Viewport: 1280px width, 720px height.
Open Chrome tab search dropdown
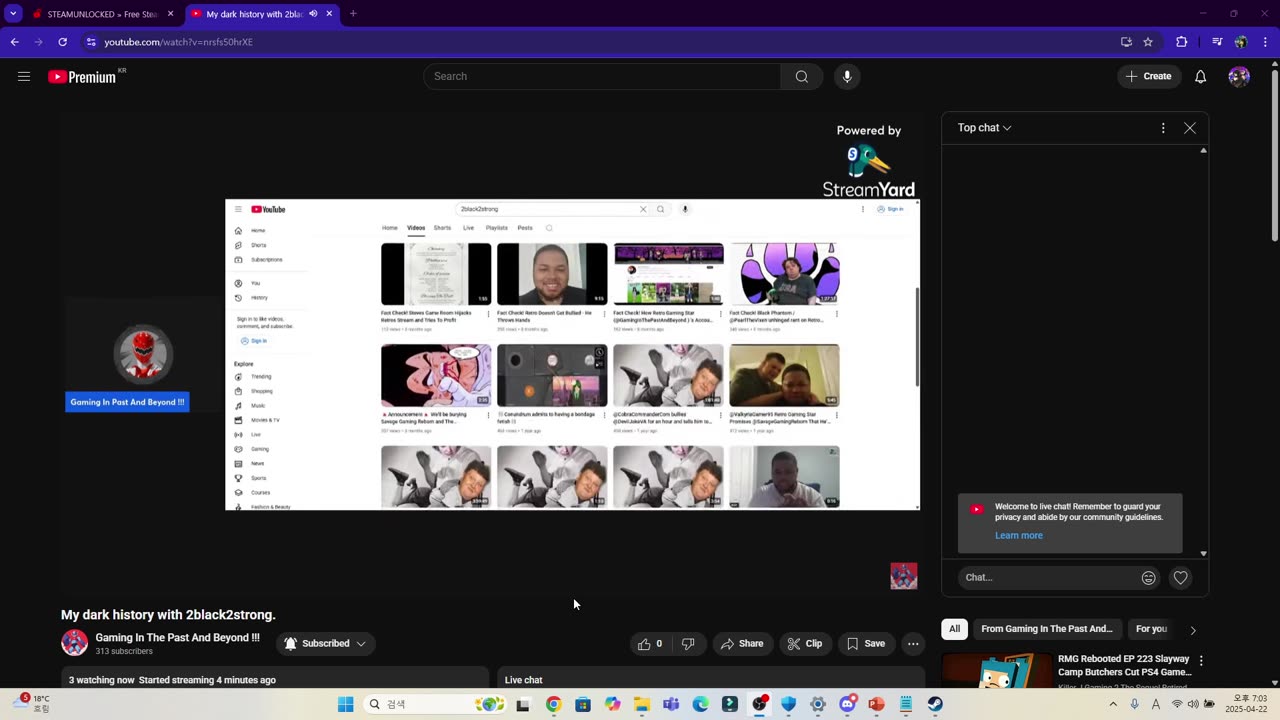(x=14, y=14)
